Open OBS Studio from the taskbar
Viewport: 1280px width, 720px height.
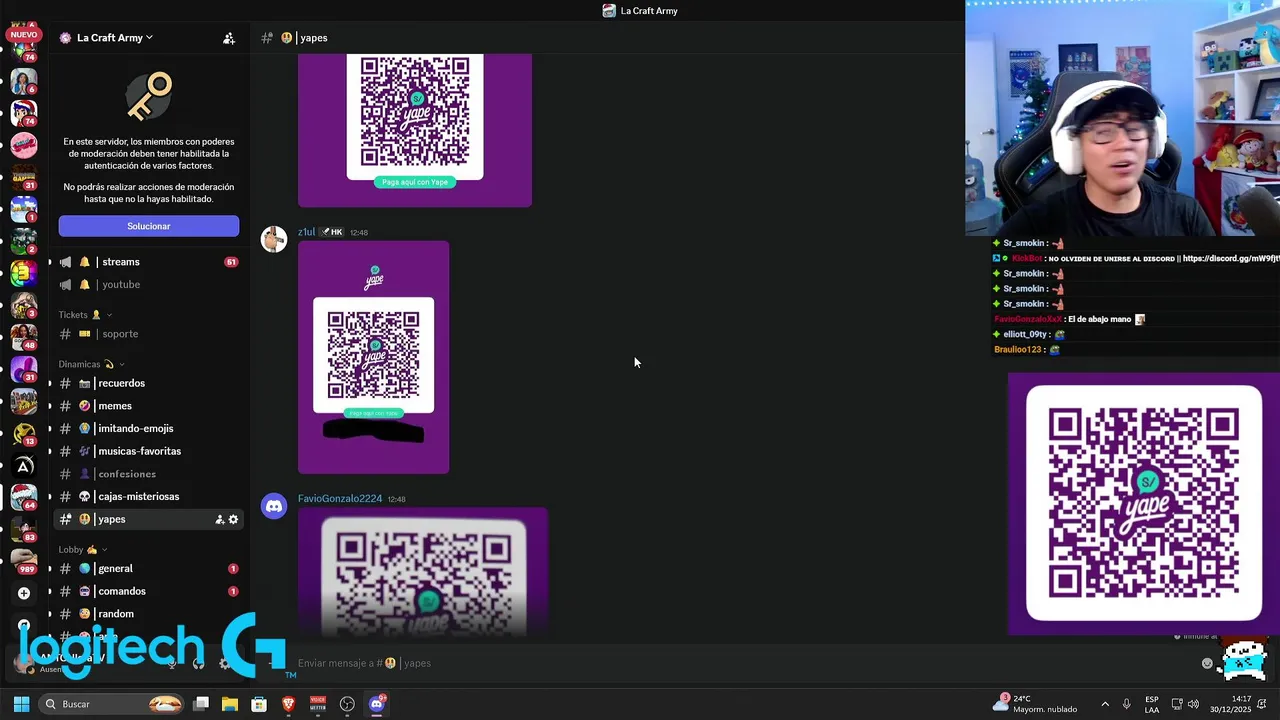(x=347, y=704)
